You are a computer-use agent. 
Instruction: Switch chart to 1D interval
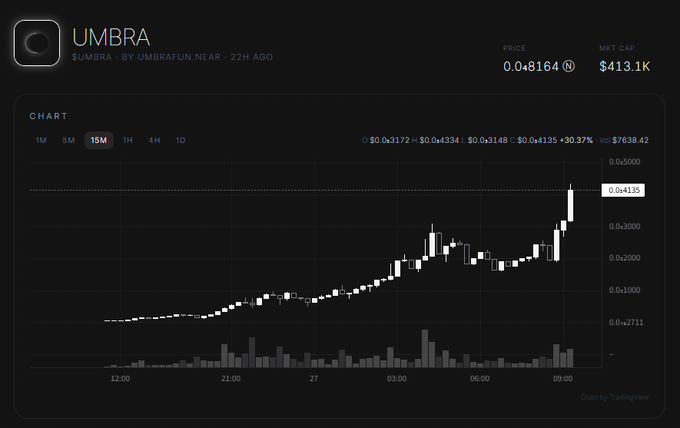click(180, 140)
